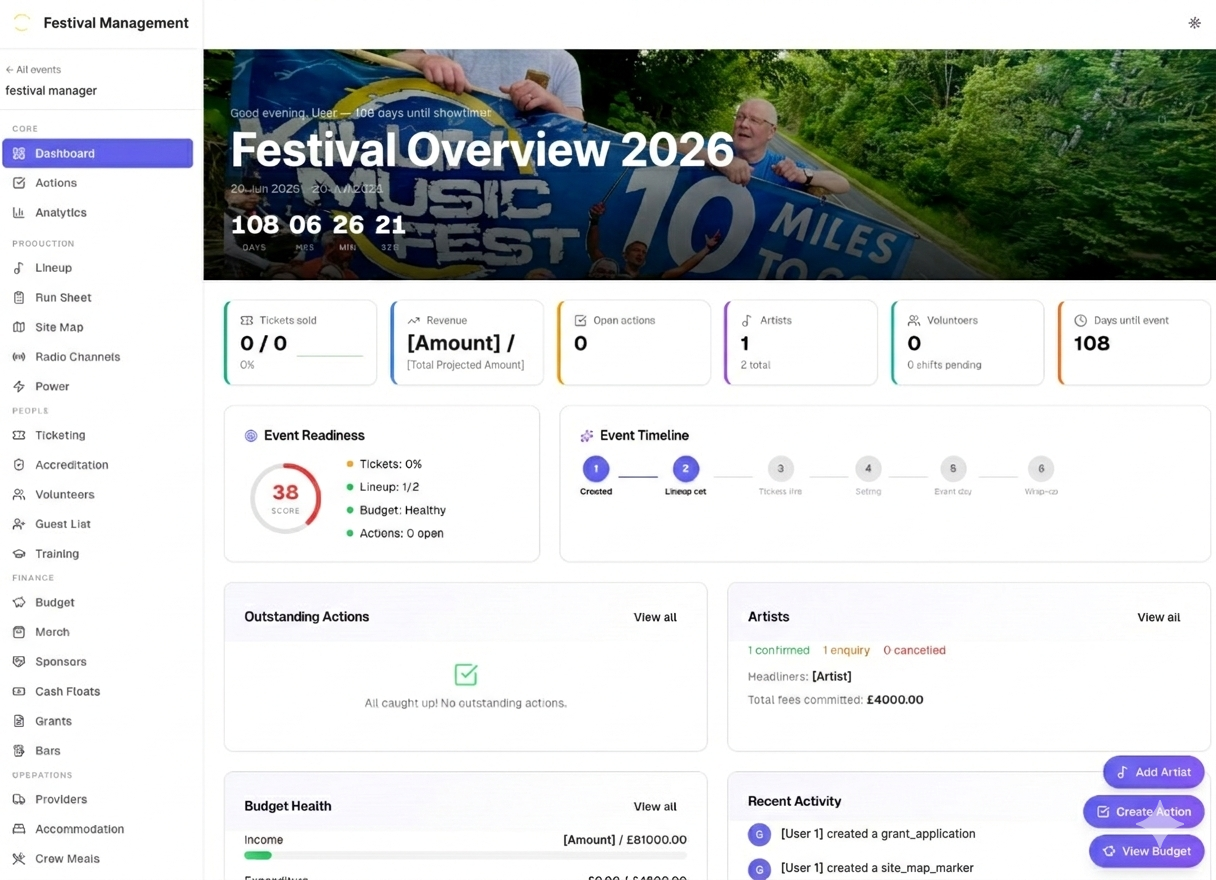The width and height of the screenshot is (1216, 880).
Task: Select the Lineup set step on the timeline
Action: pyautogui.click(x=686, y=468)
